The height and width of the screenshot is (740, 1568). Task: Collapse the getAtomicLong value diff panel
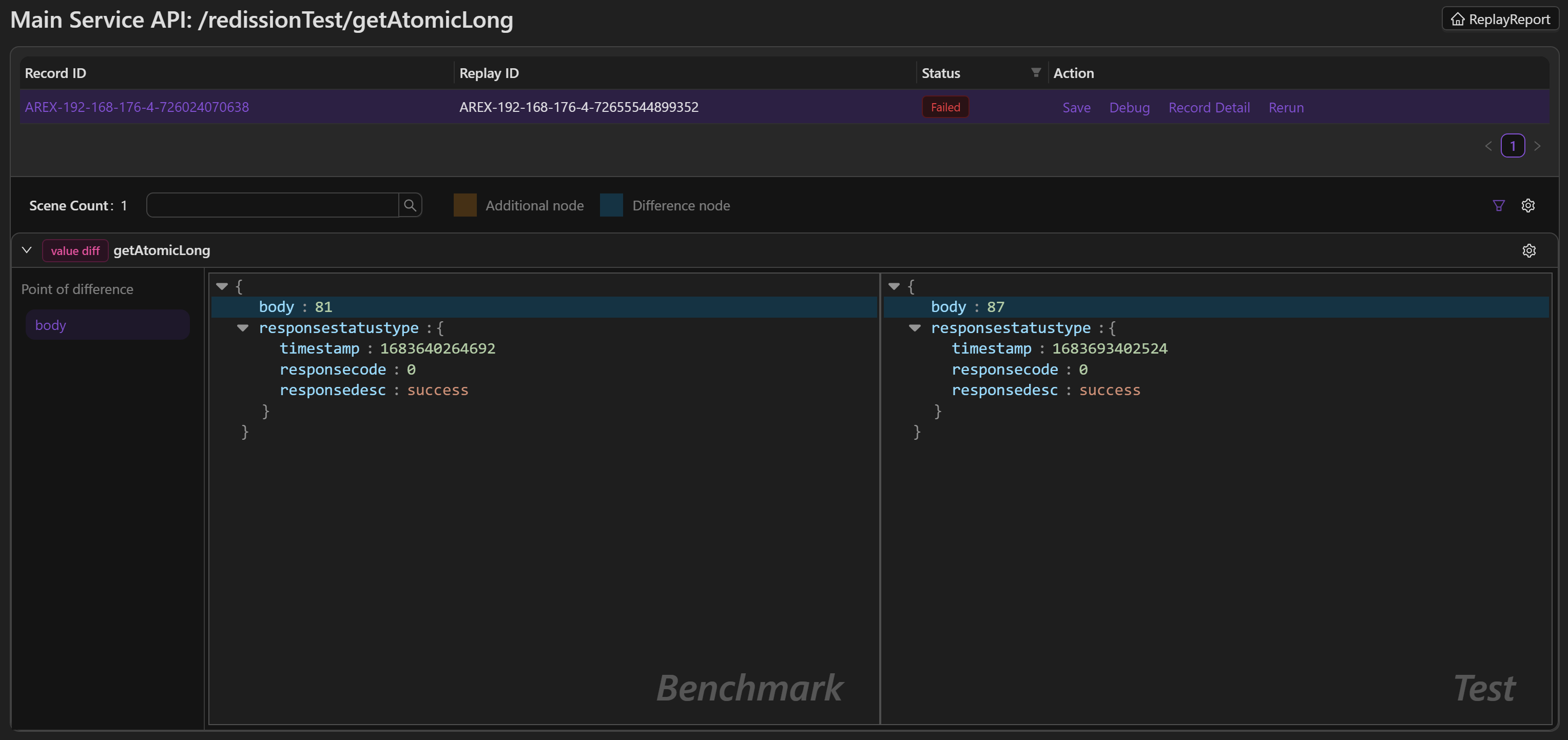pos(27,250)
